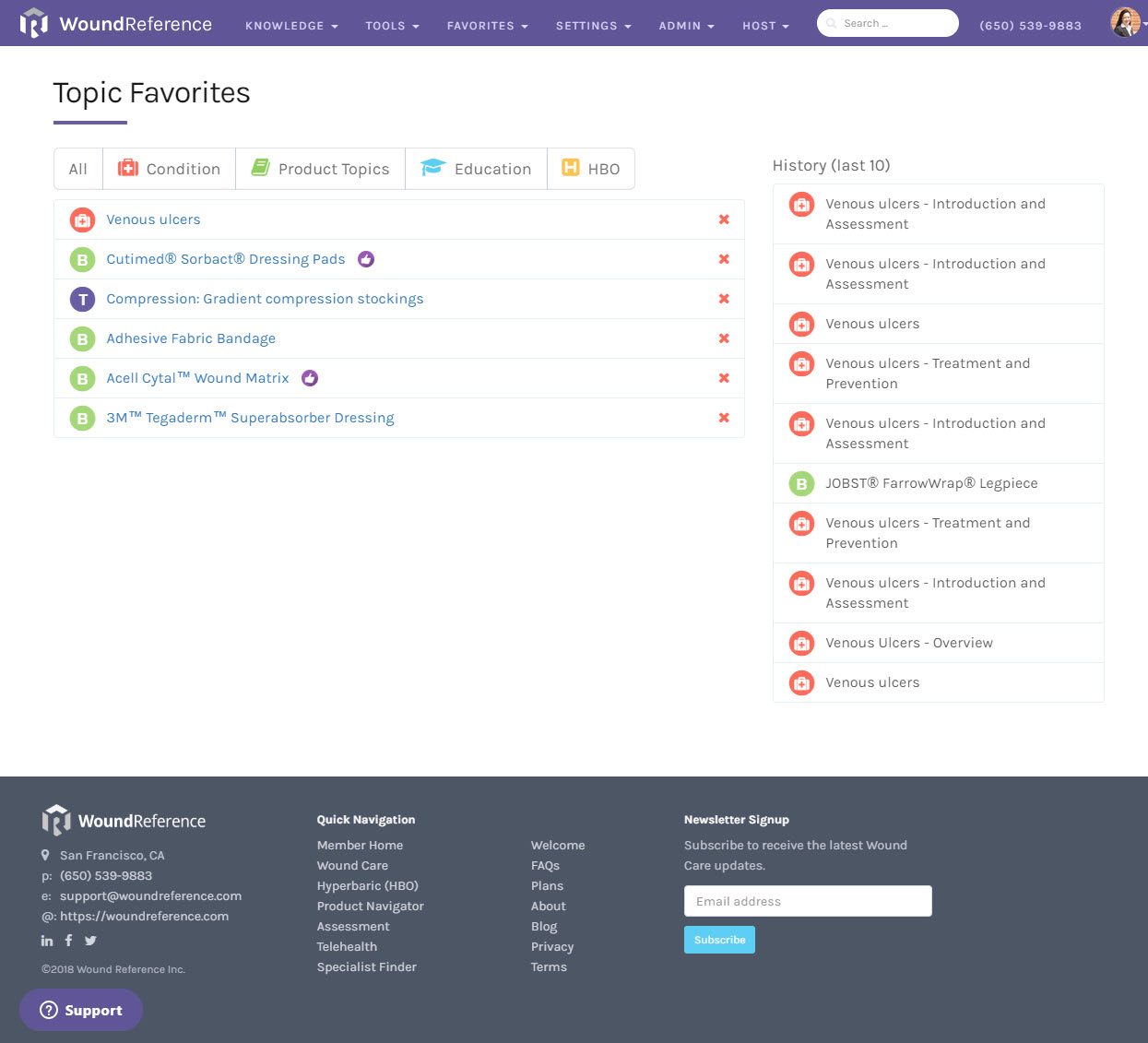The height and width of the screenshot is (1043, 1148).
Task: Click thumbs-up badge next to Acell Cytal Wound Matrix
Action: [x=310, y=378]
